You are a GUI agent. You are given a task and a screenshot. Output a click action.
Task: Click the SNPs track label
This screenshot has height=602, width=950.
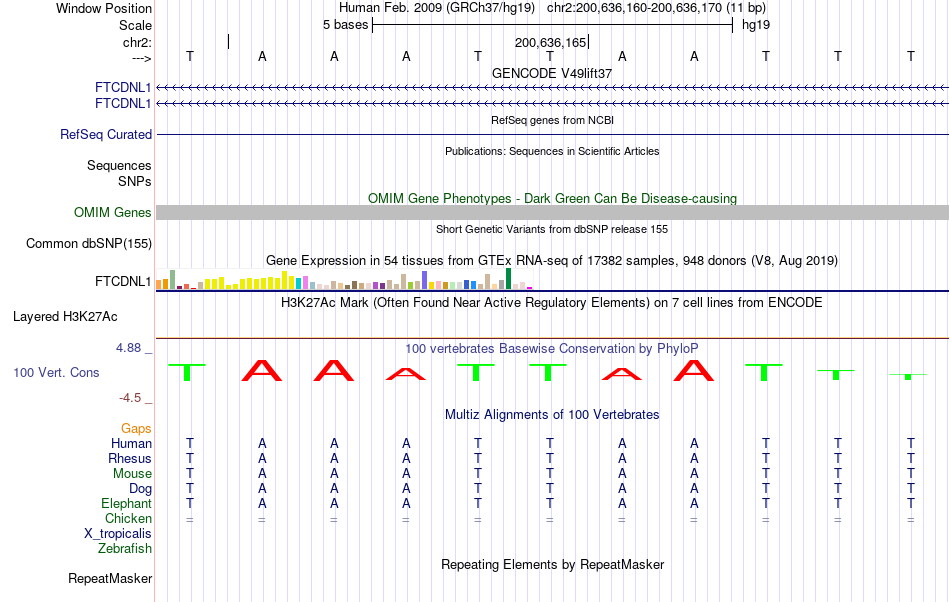click(x=135, y=181)
